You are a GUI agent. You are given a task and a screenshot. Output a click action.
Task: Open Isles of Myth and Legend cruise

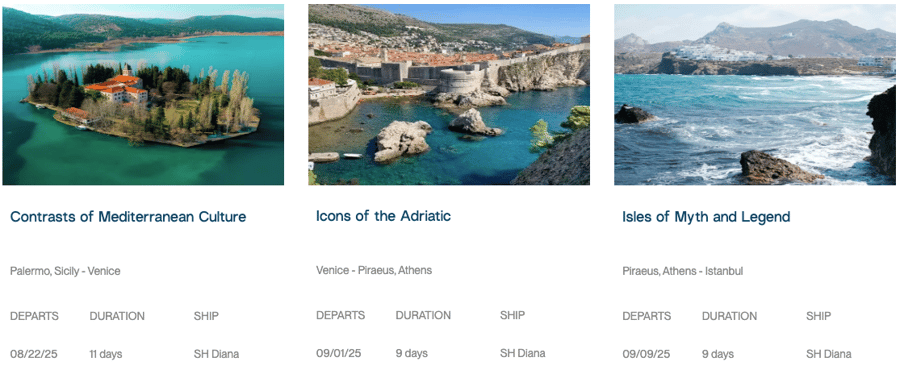[707, 217]
